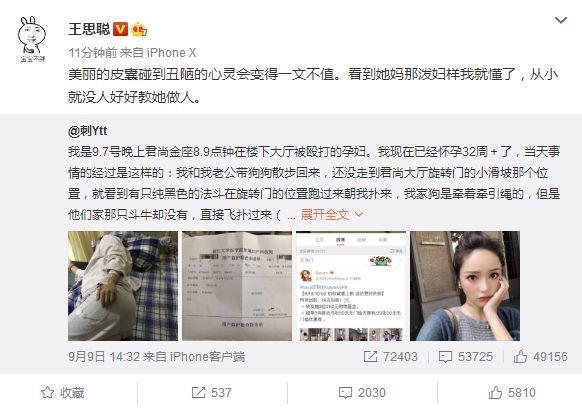Repost this post showing 537 shares
The width and height of the screenshot is (582, 411).
tap(212, 392)
